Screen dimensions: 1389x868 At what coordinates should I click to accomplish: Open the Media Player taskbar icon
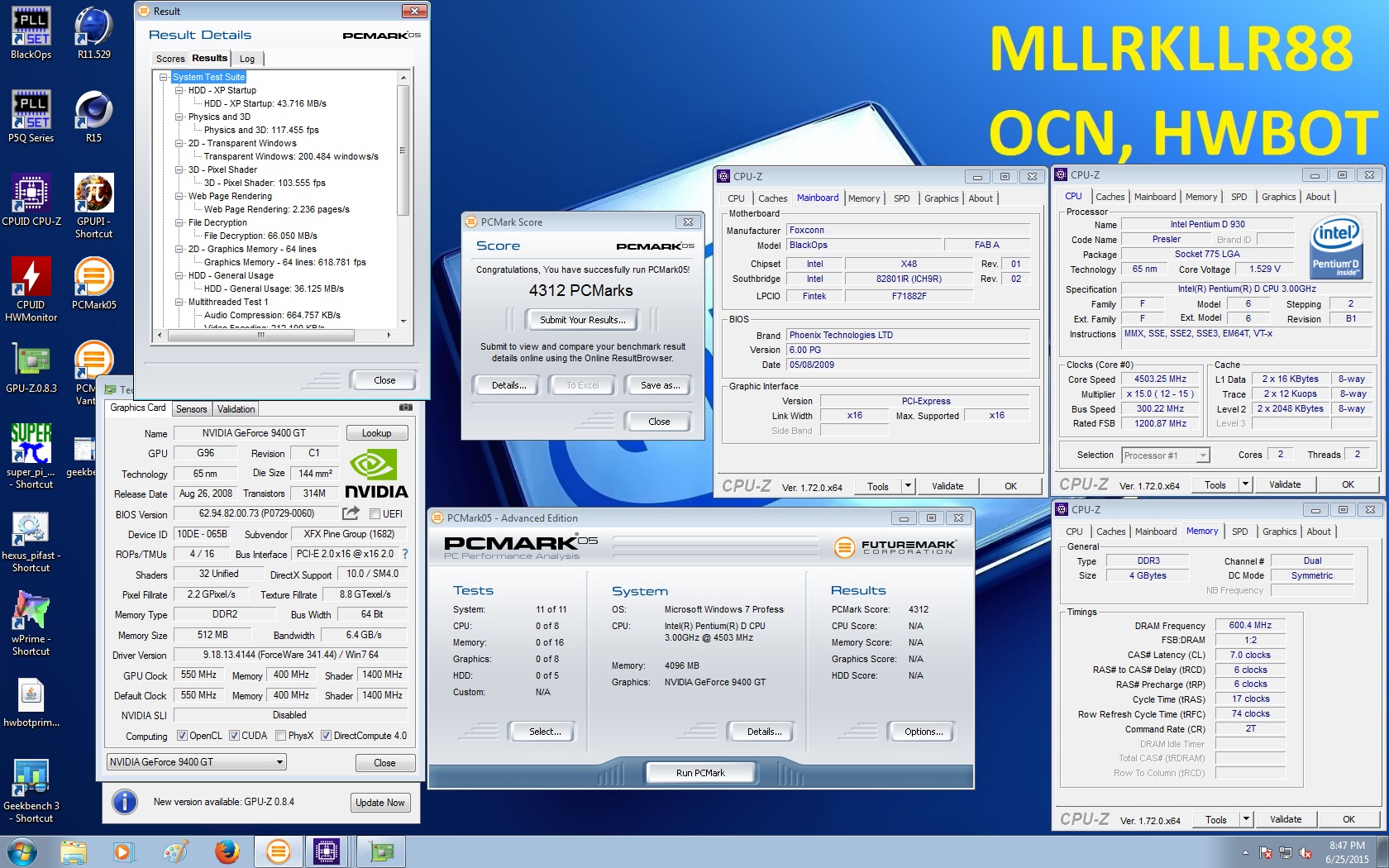click(124, 851)
